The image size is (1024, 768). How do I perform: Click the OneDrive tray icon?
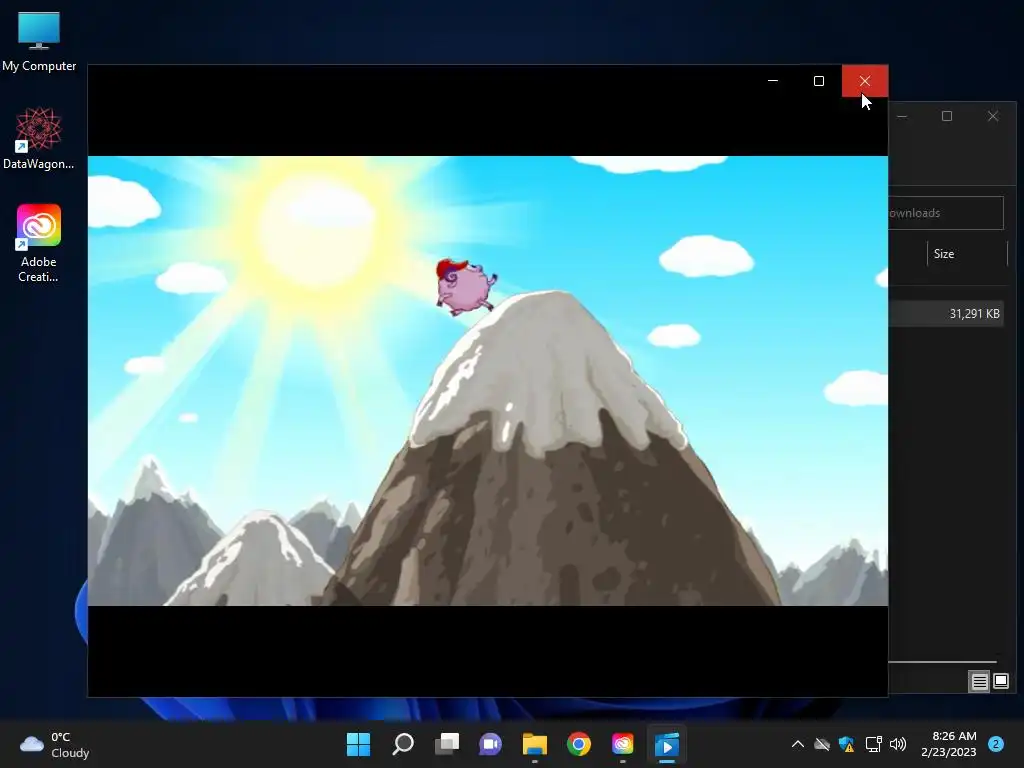coord(822,744)
